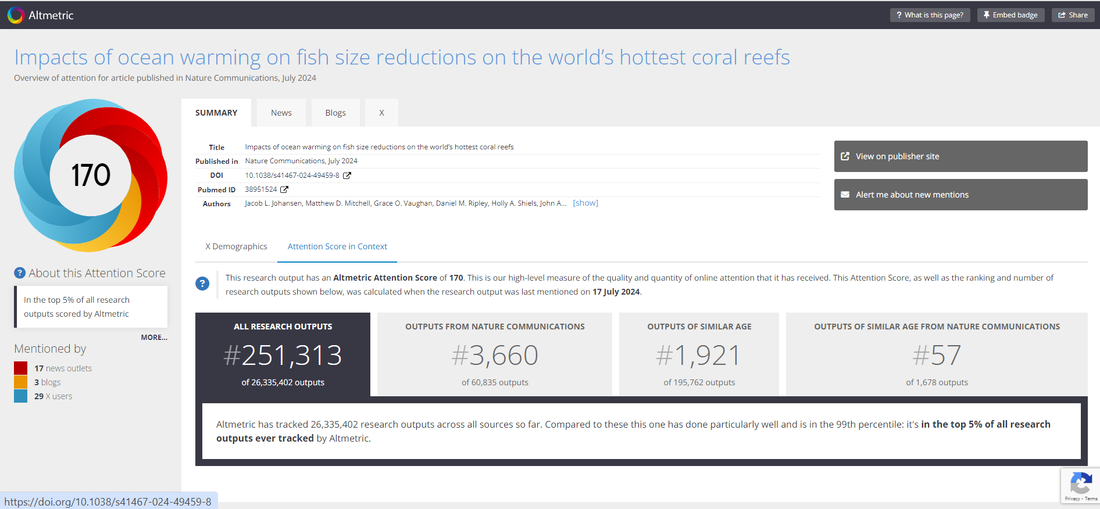Select the Outputs of Similar Age panel

point(699,354)
